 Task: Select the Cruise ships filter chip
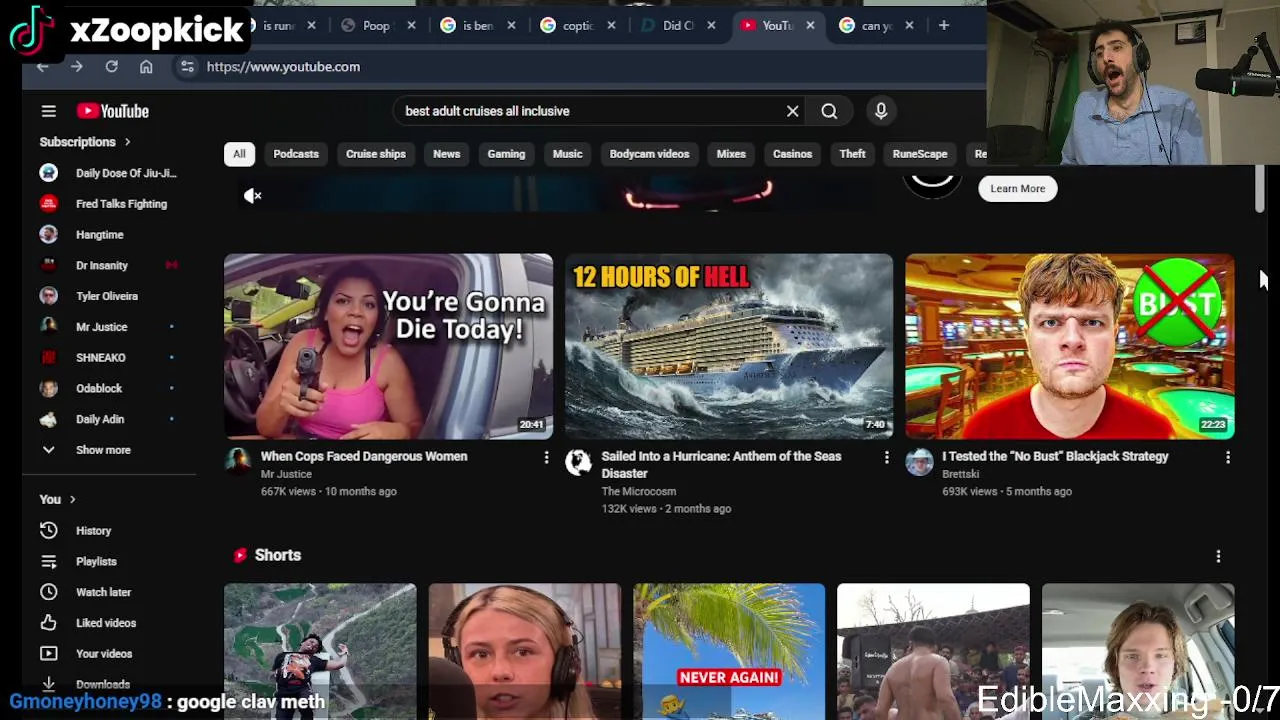coord(376,154)
